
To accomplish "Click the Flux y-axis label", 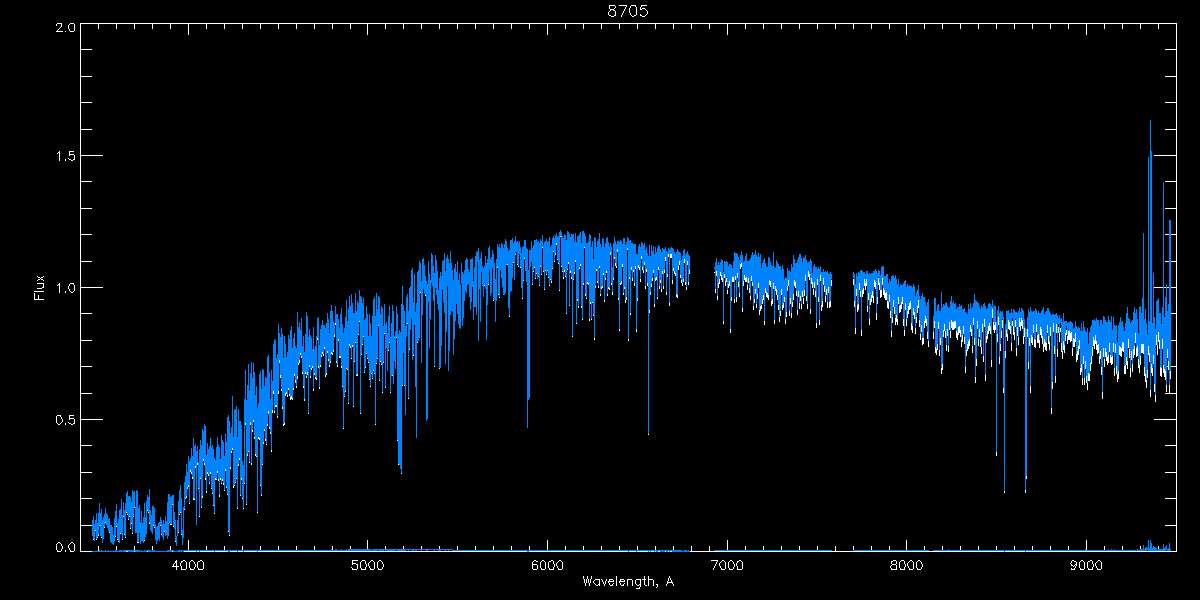I will (x=40, y=288).
